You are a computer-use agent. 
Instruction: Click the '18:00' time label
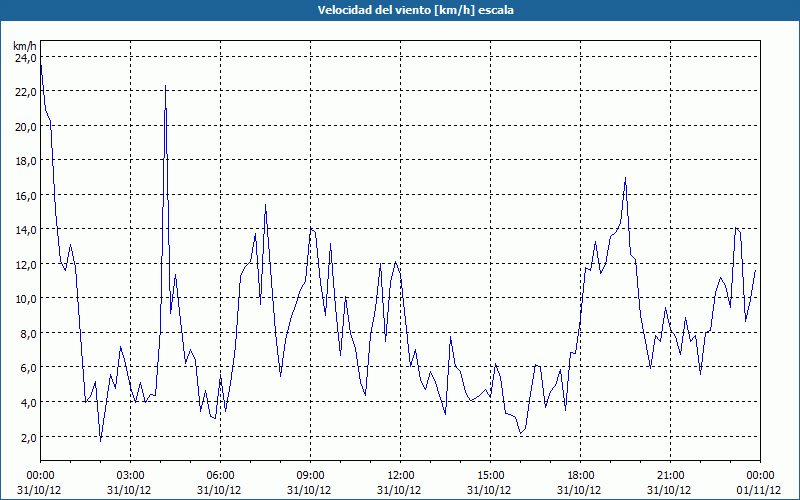click(x=581, y=476)
